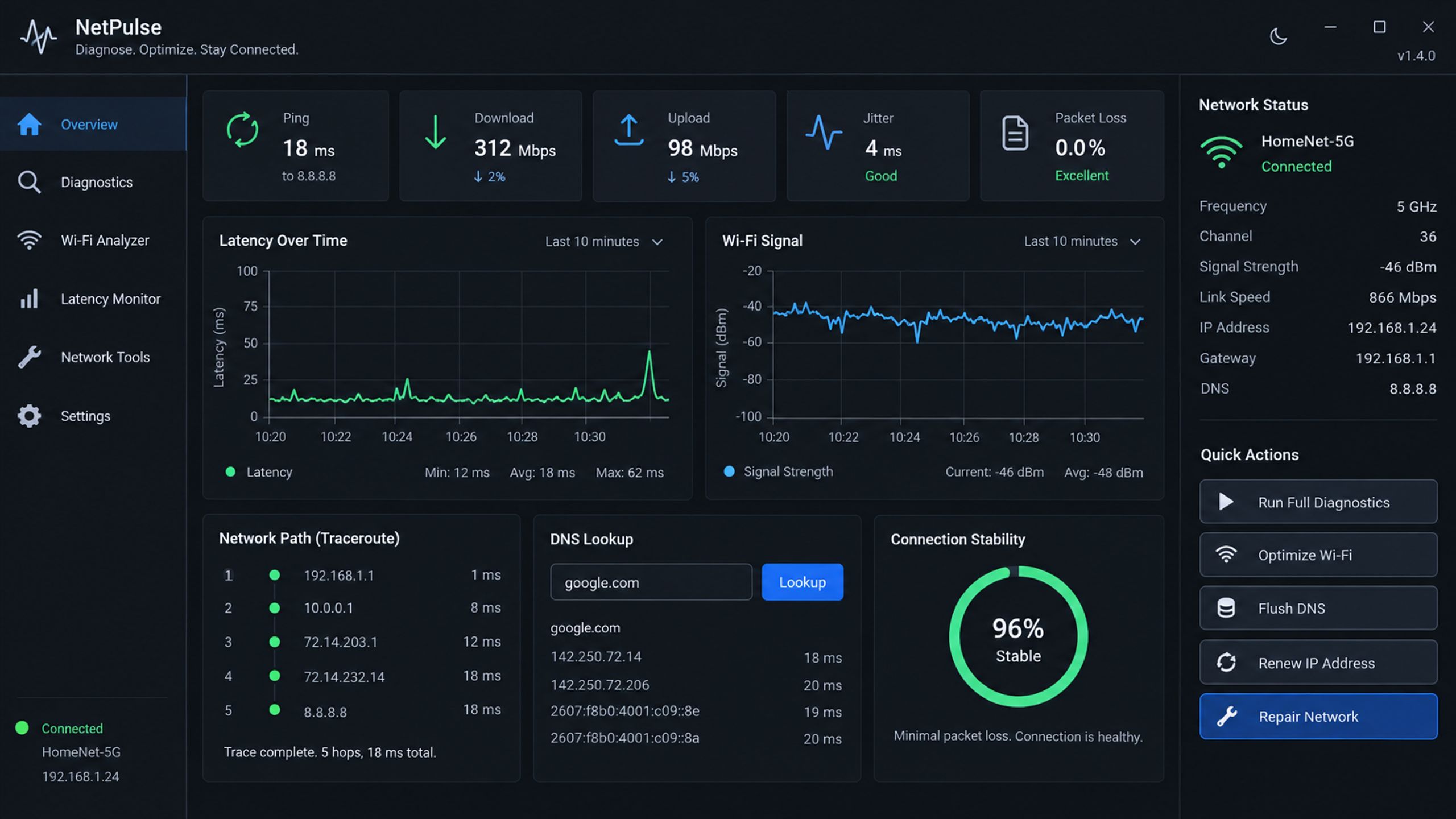Screen dimensions: 1456x819
Task: Click the NetPulse heartbeat logo
Action: click(x=39, y=36)
